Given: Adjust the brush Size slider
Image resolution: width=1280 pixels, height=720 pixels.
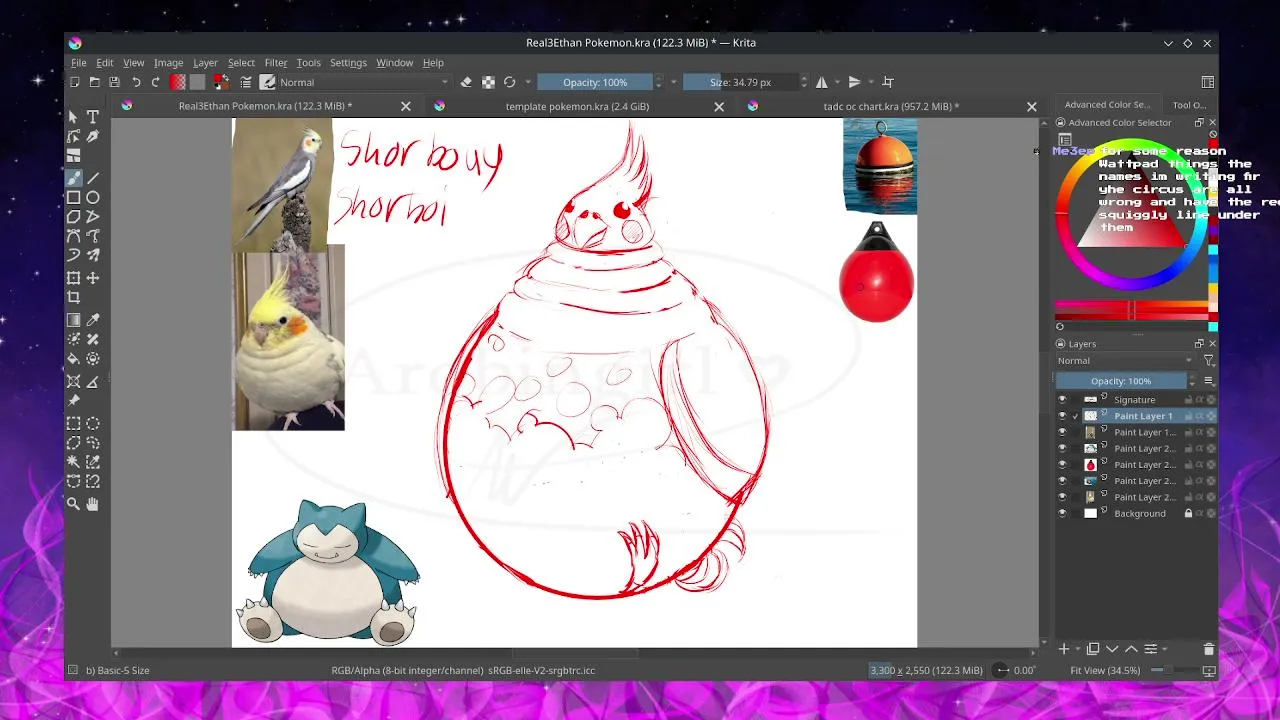Looking at the screenshot, I should pyautogui.click(x=741, y=82).
